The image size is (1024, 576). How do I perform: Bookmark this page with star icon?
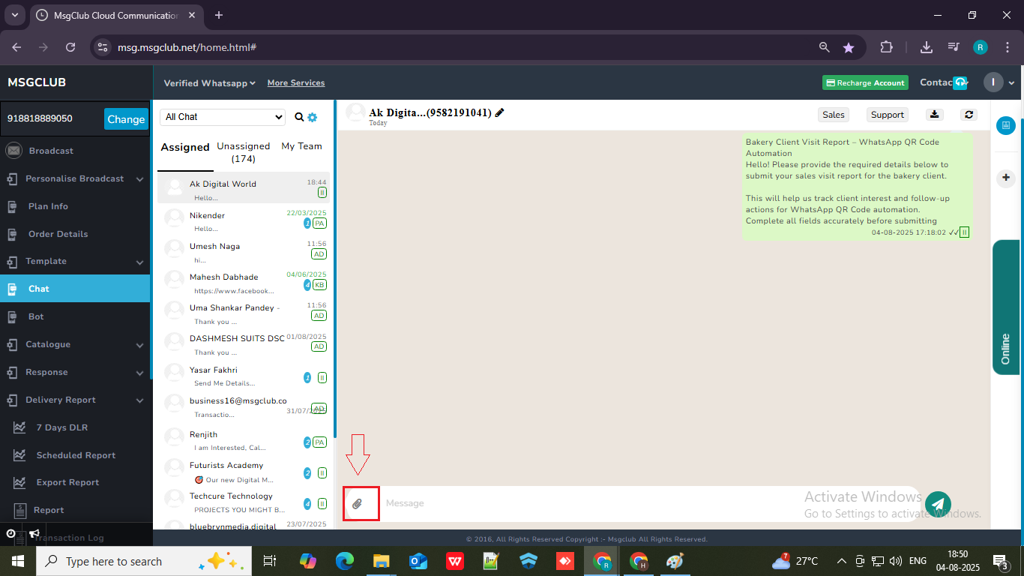point(848,48)
